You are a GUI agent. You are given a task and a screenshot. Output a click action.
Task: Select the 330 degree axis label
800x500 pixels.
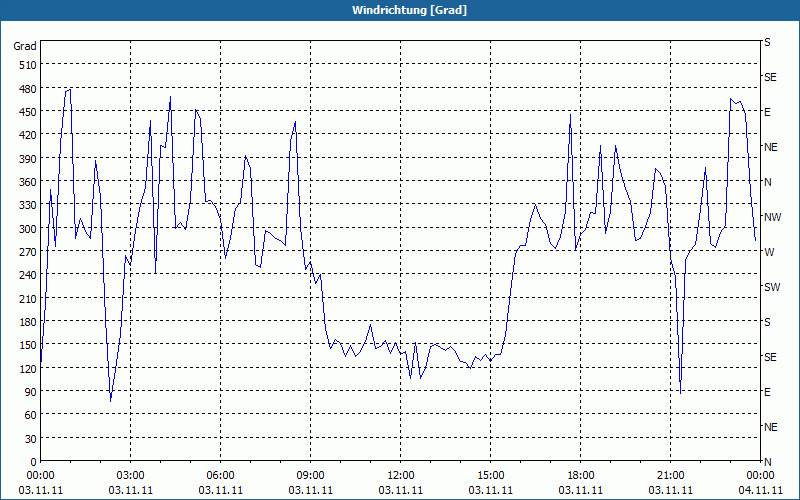[28, 205]
